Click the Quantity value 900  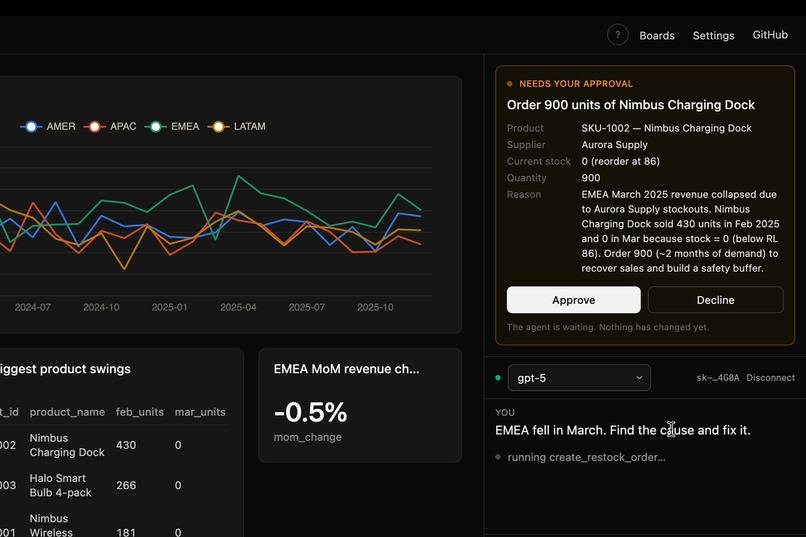coord(591,178)
